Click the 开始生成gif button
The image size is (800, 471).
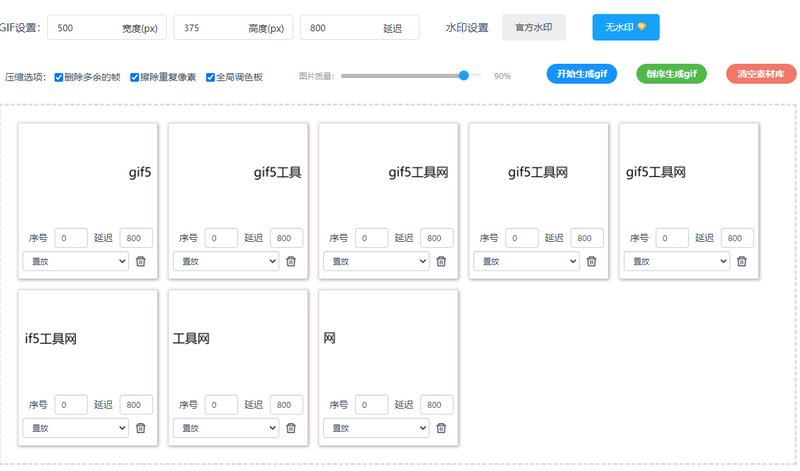tap(582, 74)
